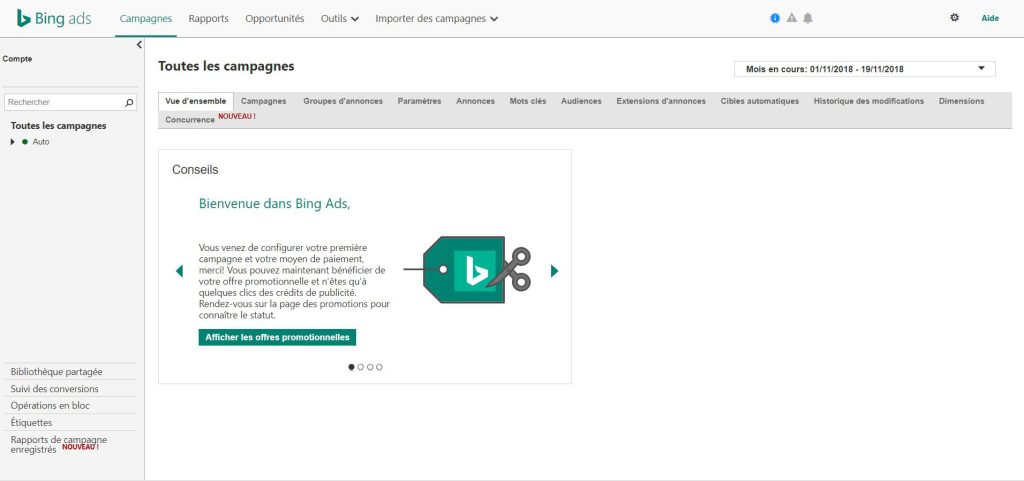Select the third carousel dot
Screen dimensions: 1024x481
[370, 367]
